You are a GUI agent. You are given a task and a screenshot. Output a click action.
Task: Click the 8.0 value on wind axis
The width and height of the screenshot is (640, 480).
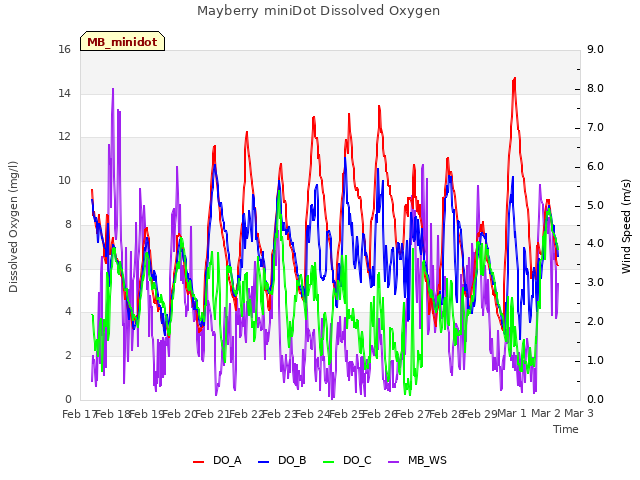pos(595,89)
